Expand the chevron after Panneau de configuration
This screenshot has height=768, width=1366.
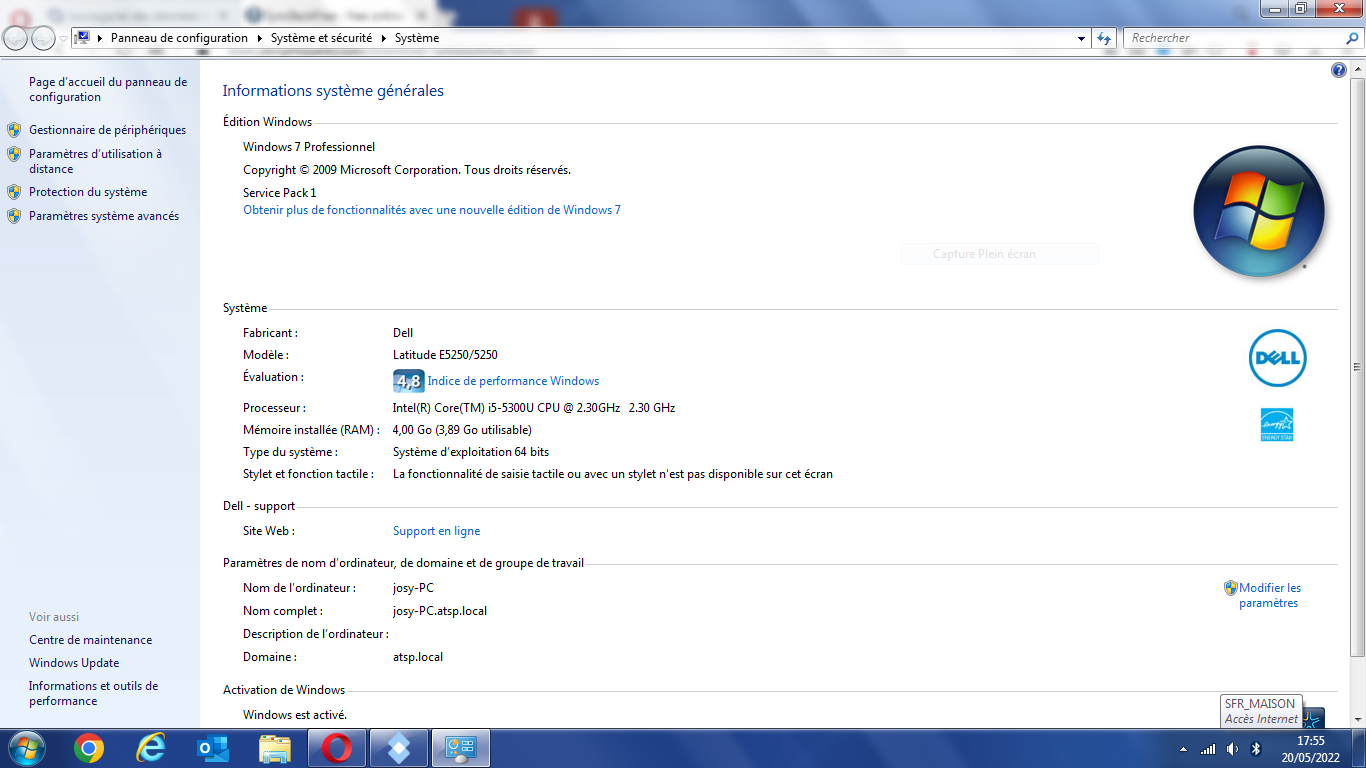259,38
